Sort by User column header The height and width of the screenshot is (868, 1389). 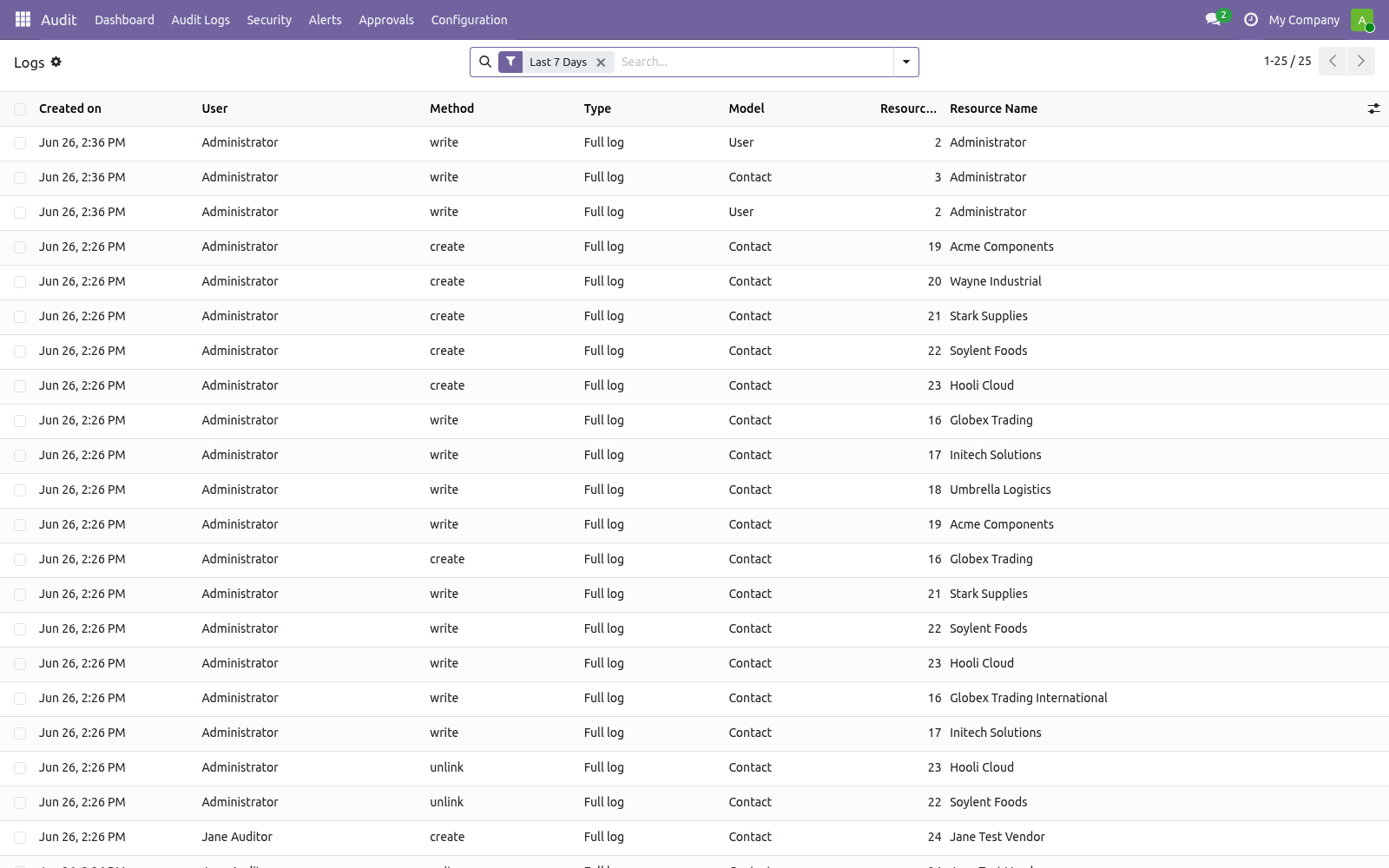[214, 108]
